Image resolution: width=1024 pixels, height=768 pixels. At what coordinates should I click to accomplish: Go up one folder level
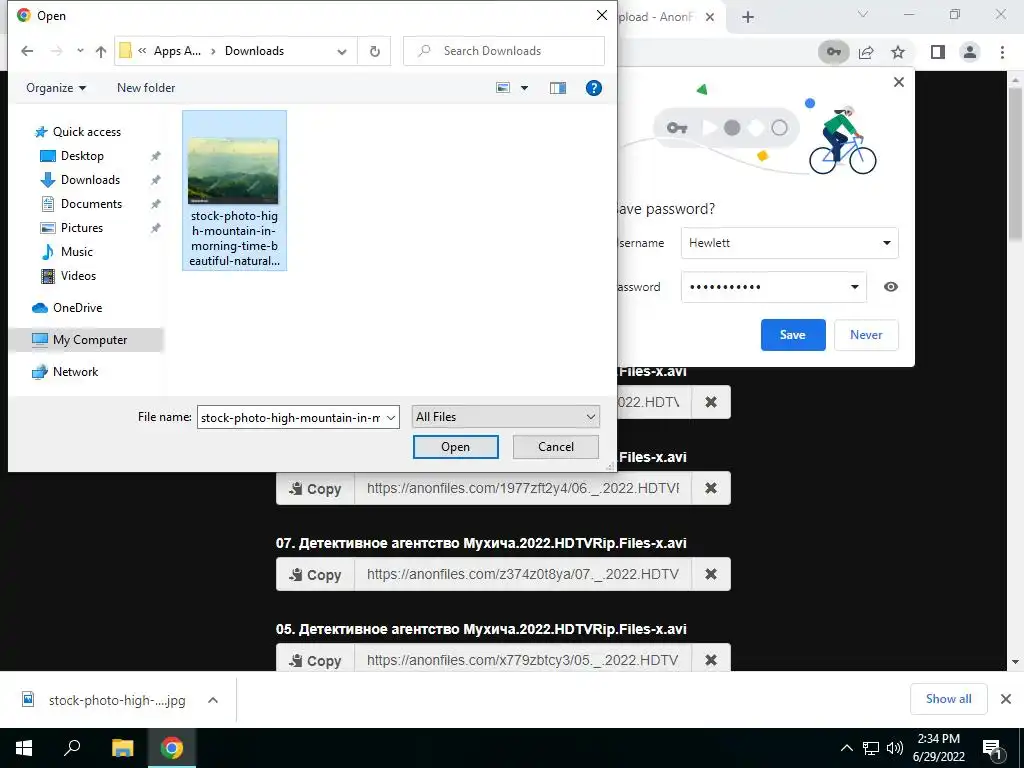[101, 51]
